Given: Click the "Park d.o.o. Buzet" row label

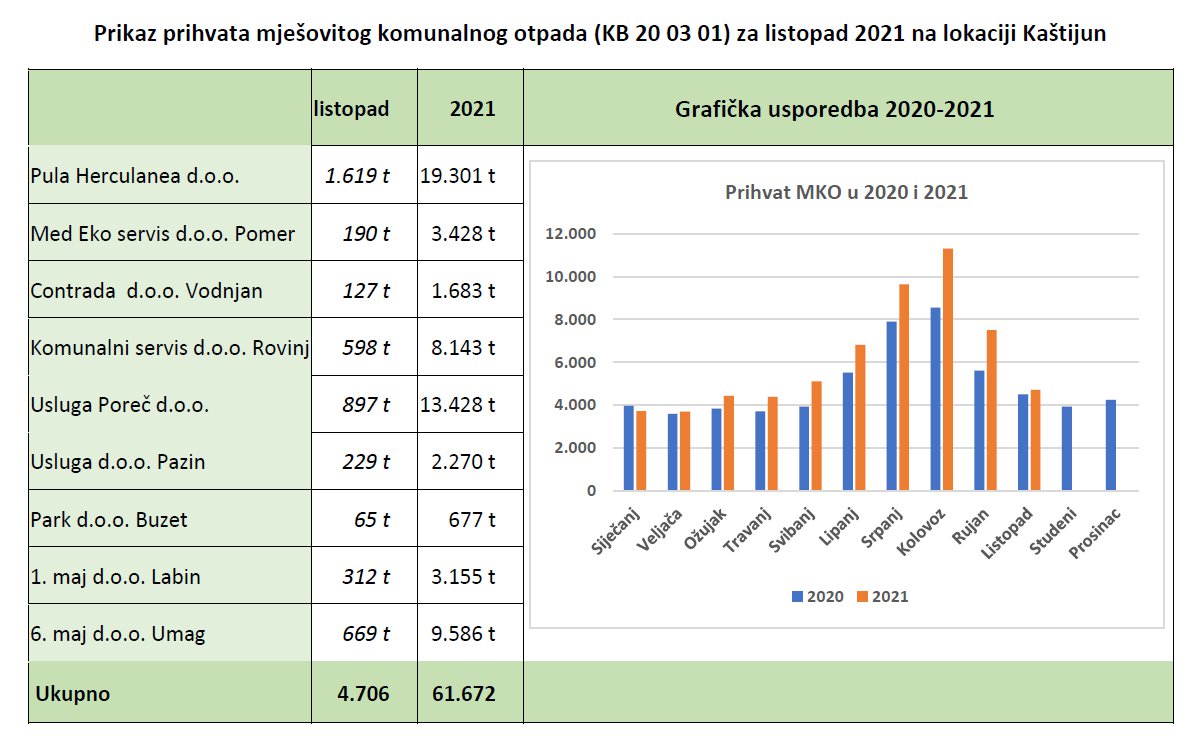Looking at the screenshot, I should click(x=109, y=519).
